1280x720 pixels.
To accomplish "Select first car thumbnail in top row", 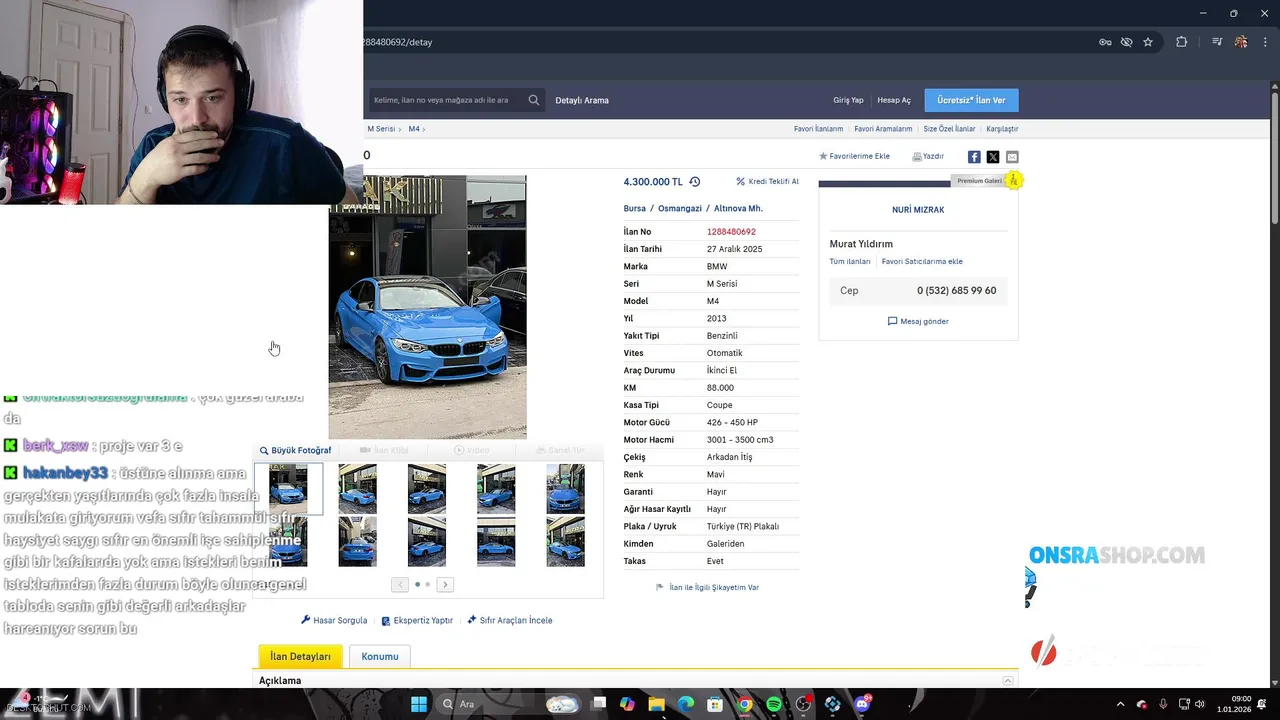I will pyautogui.click(x=288, y=489).
